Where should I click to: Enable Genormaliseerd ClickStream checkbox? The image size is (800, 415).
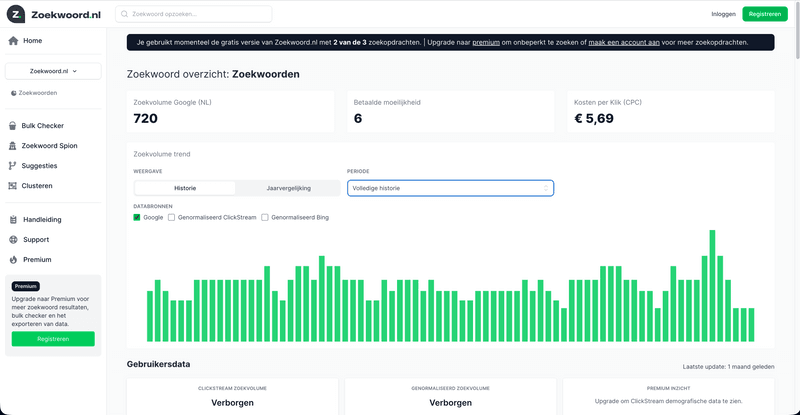click(171, 217)
